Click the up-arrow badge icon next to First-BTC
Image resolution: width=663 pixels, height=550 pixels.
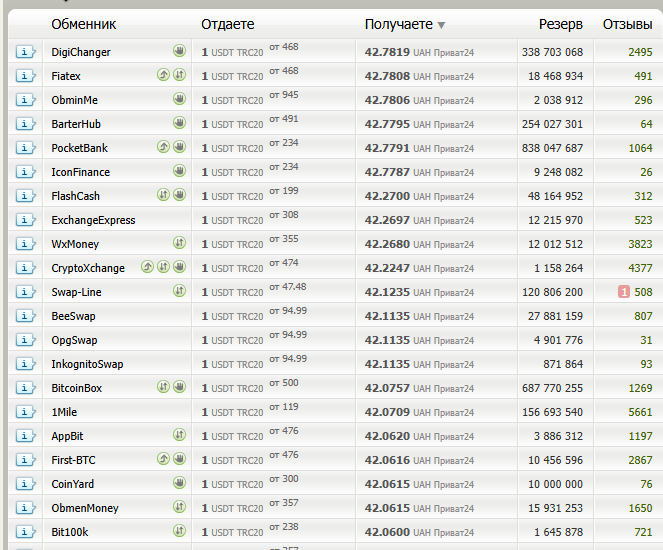[x=164, y=459]
